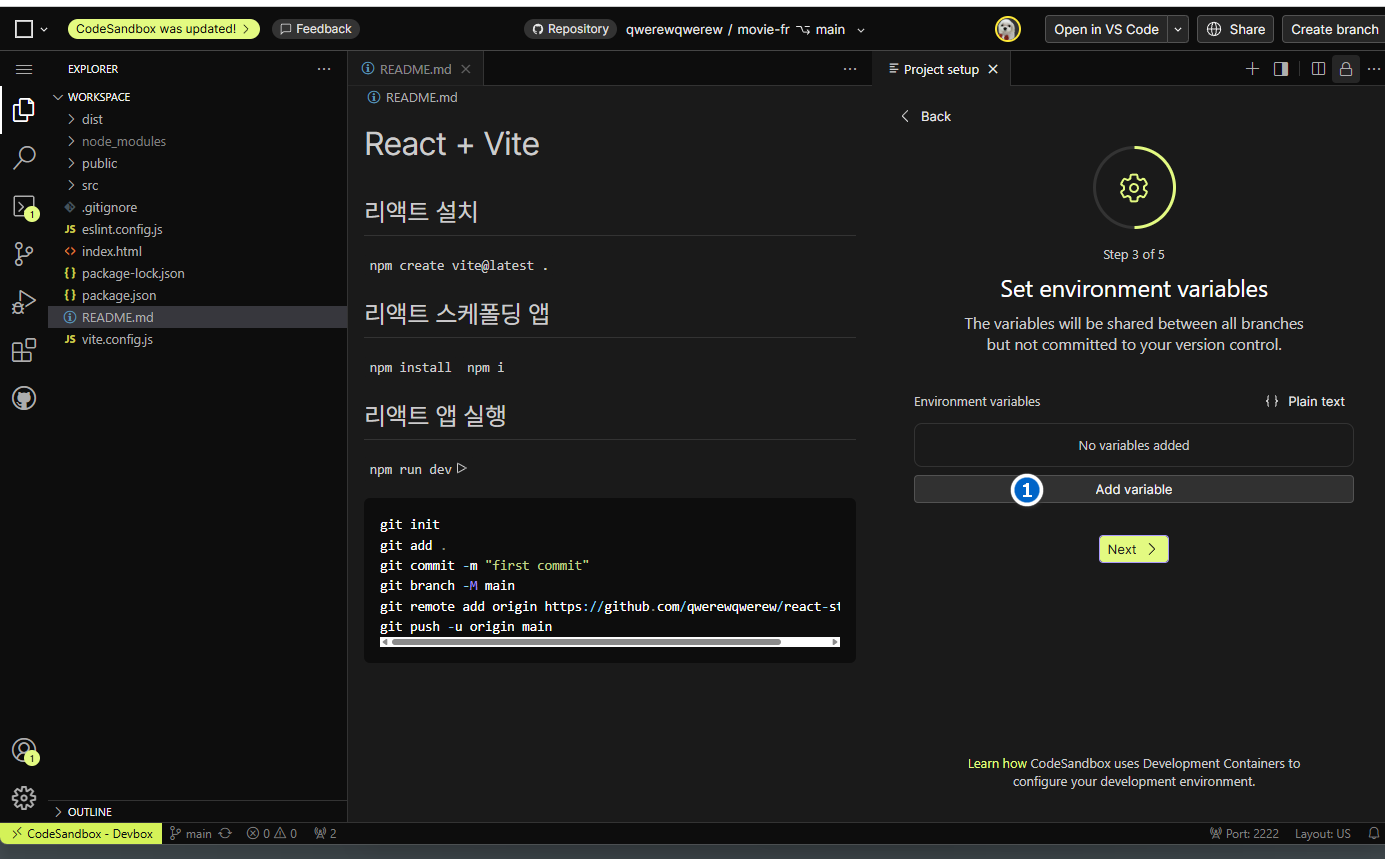Open the GitHub panel icon
Image resolution: width=1385 pixels, height=859 pixels.
click(24, 399)
